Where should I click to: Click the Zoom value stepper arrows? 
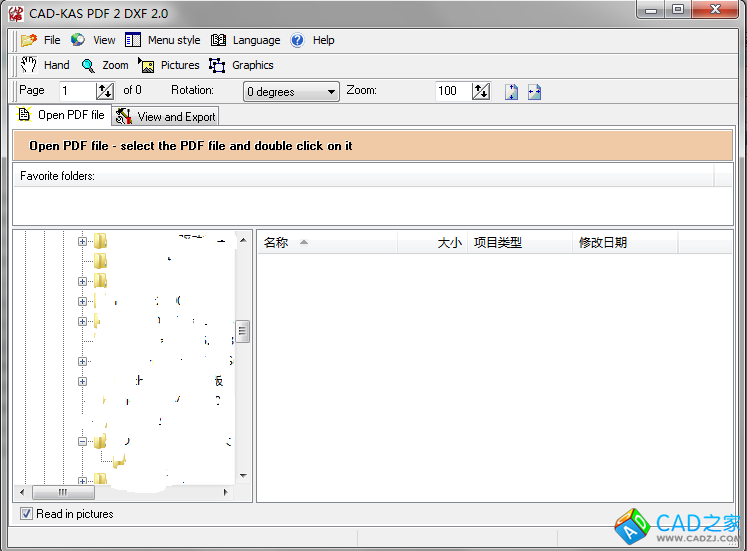click(x=481, y=91)
